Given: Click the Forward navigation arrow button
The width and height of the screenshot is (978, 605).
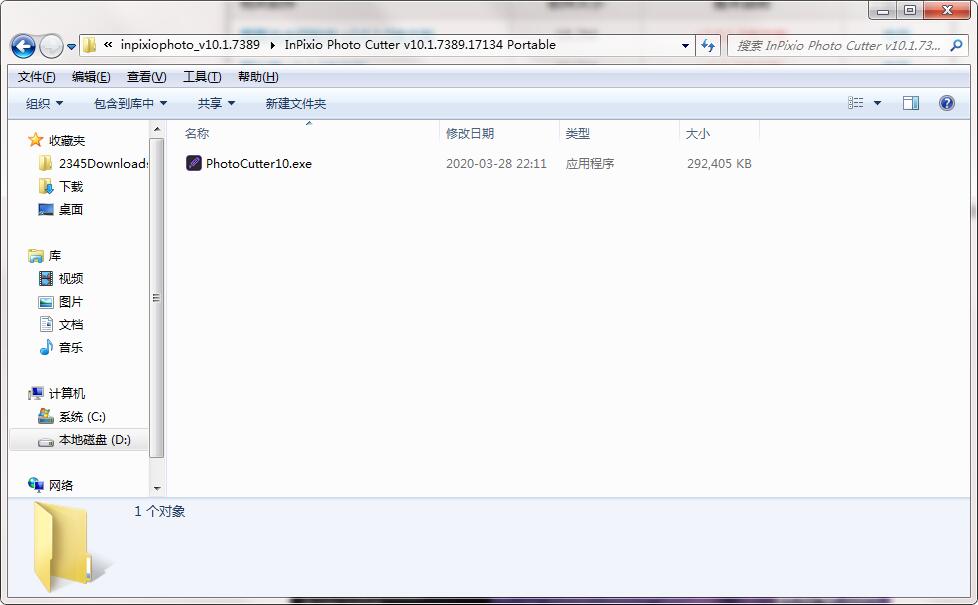Looking at the screenshot, I should click(x=51, y=46).
